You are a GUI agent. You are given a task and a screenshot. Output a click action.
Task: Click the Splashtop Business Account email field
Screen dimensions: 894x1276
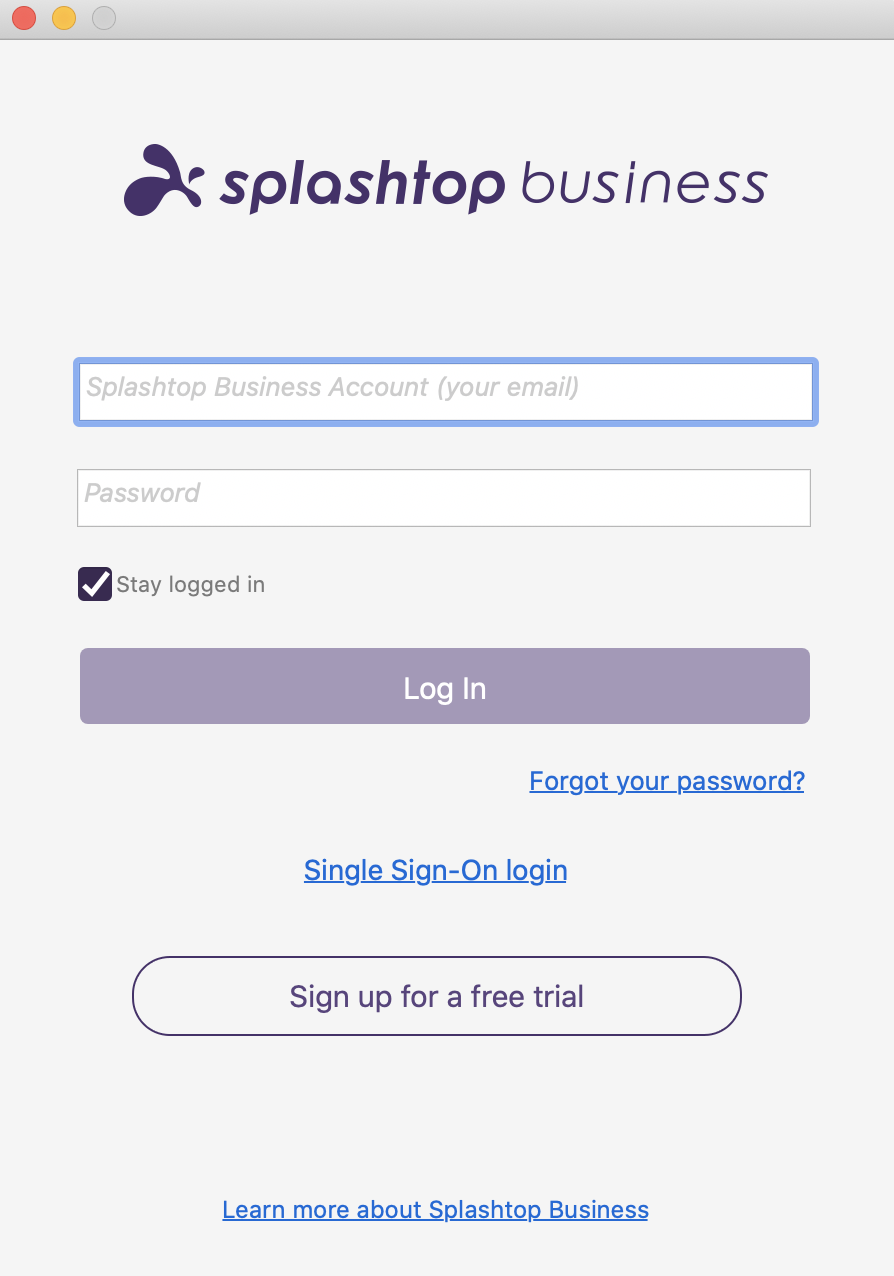445,391
